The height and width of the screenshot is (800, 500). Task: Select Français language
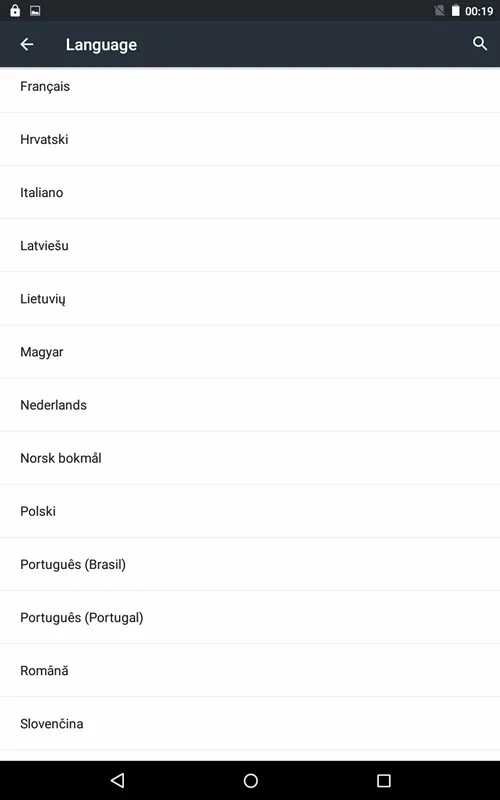[250, 87]
